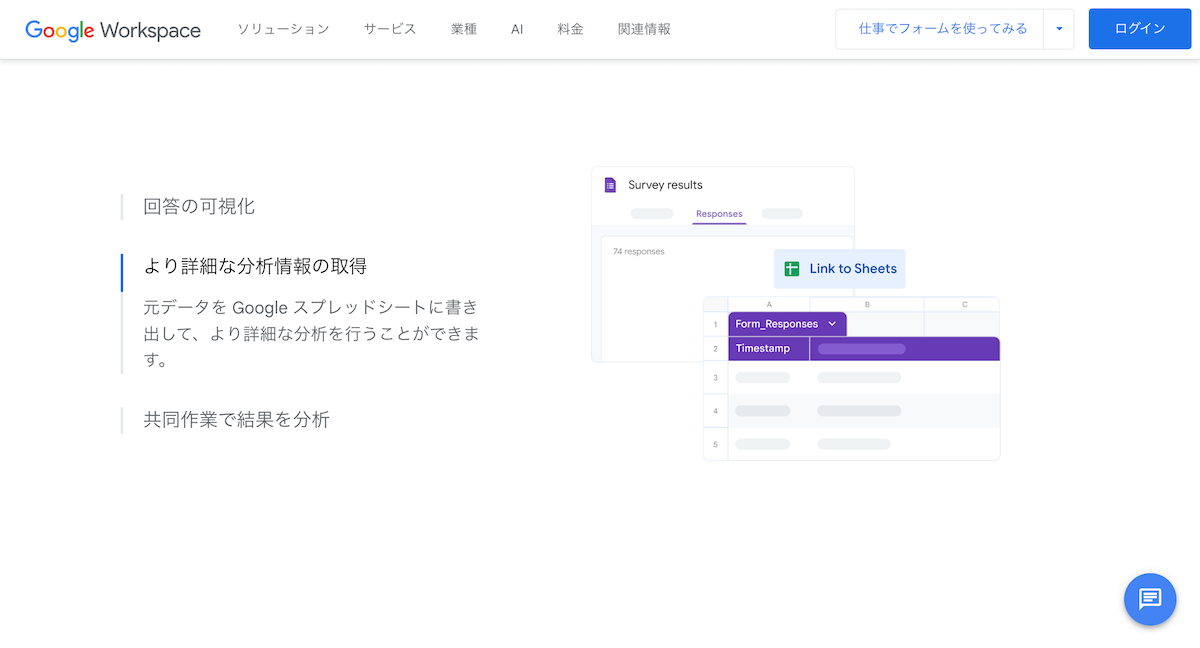Open the Form_Responses dropdown chevron
The image size is (1200, 648).
click(x=832, y=324)
